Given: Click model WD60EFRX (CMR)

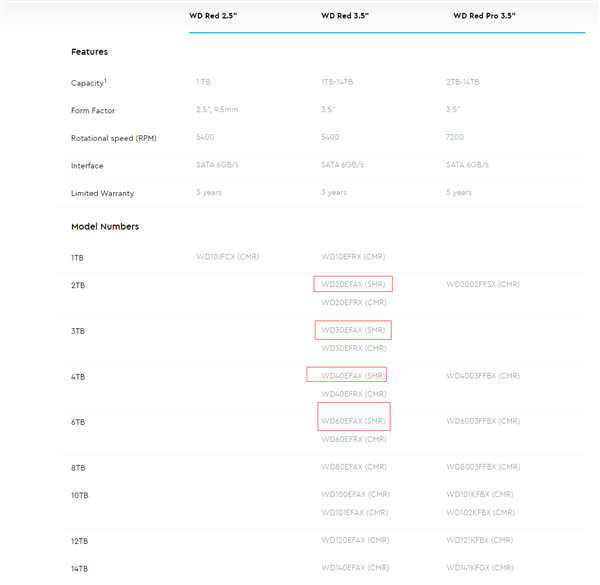Looking at the screenshot, I should point(354,439).
